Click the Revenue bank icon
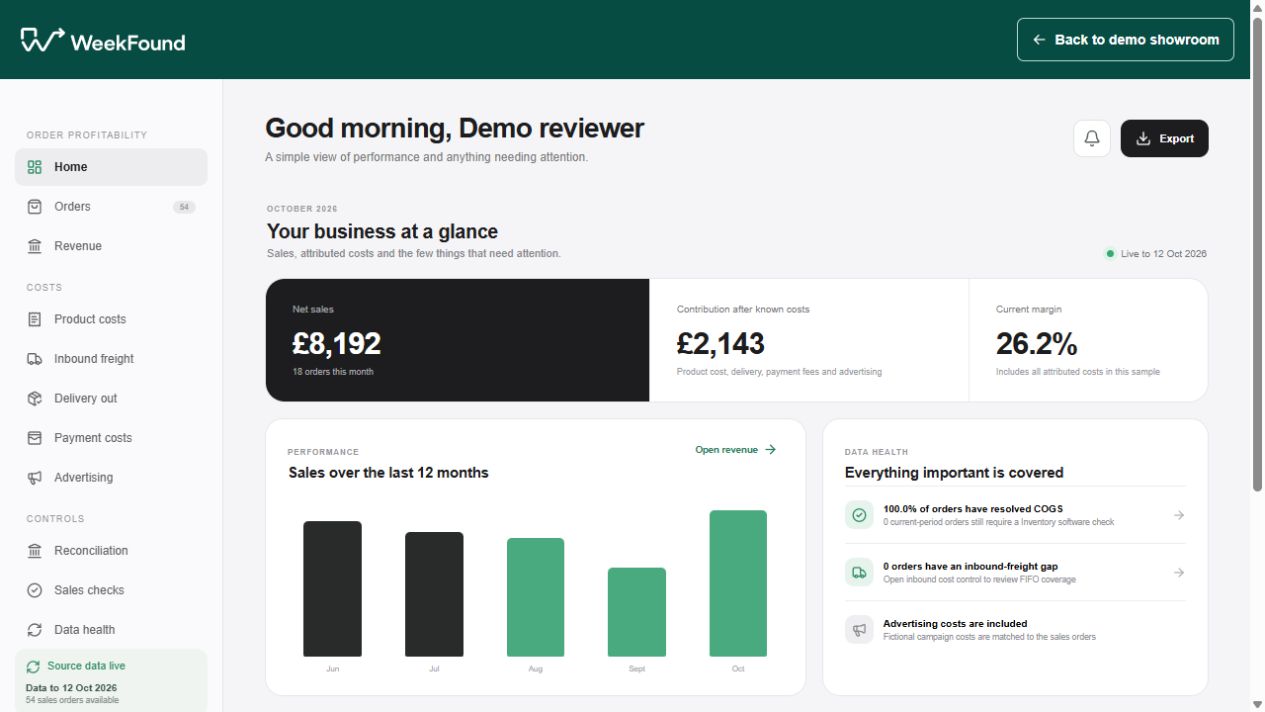Screen dimensions: 1265x712 point(35,246)
